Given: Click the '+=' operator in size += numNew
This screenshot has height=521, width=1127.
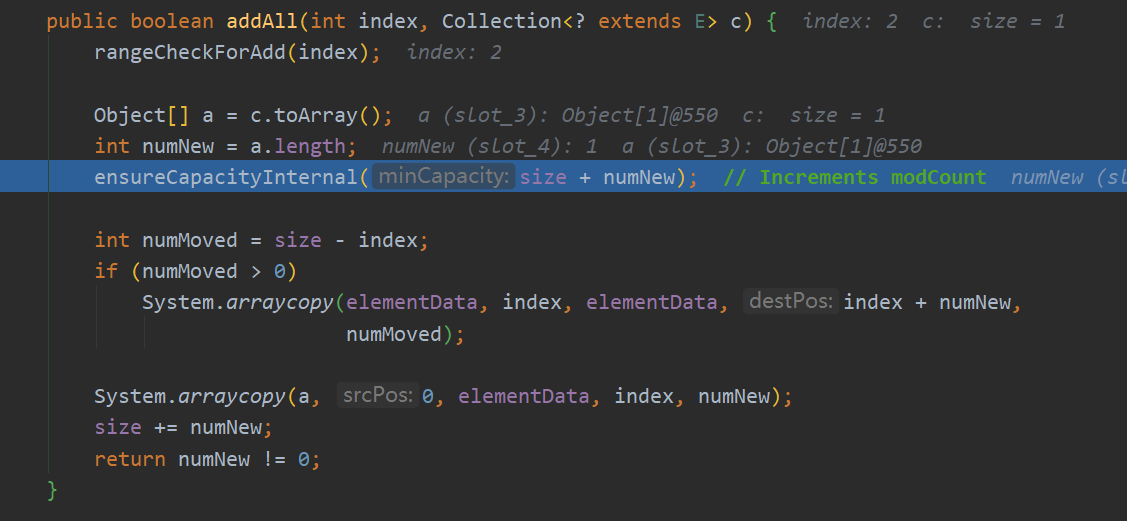Looking at the screenshot, I should click(x=166, y=427).
